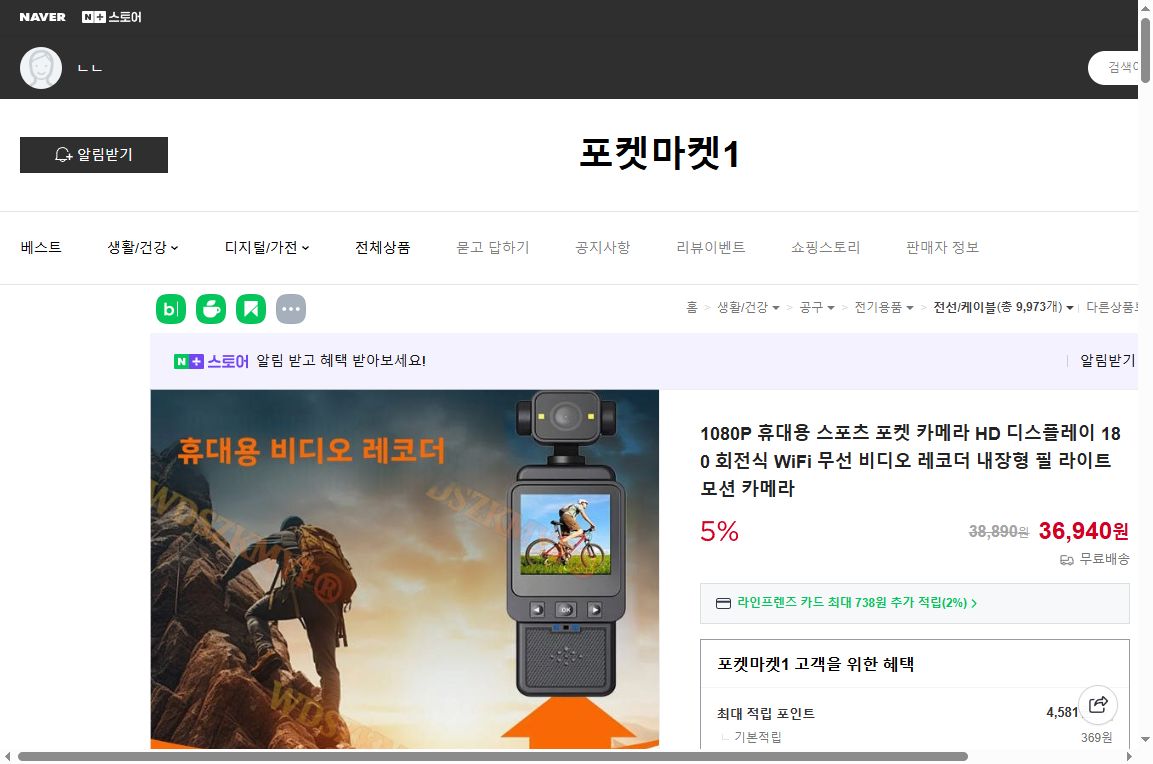The height and width of the screenshot is (764, 1153).
Task: Open the 전선/케이블 breadcrumb dropdown
Action: pos(1002,309)
